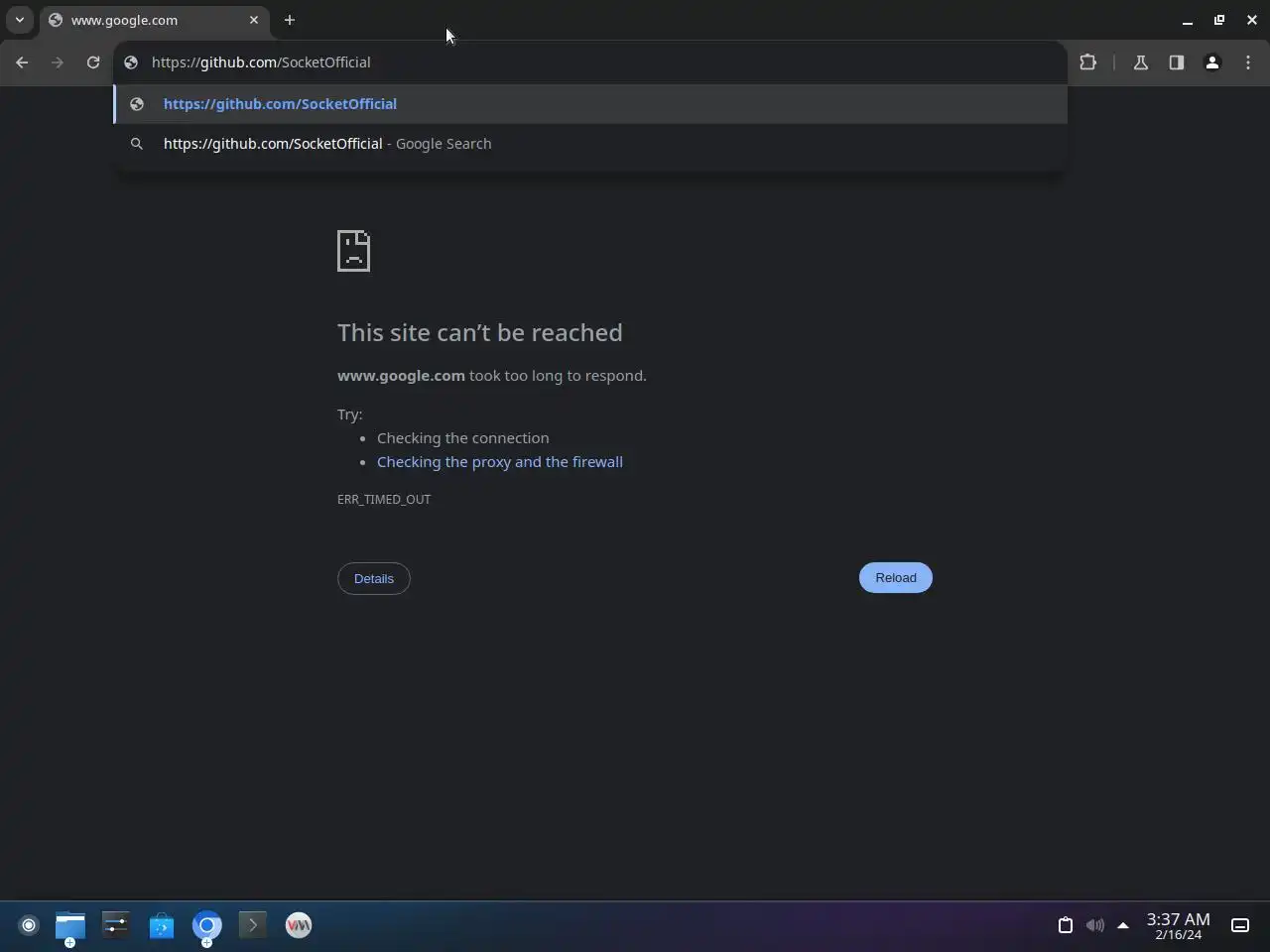This screenshot has height=952, width=1270.
Task: Open Chrome three-dot menu
Action: point(1248,62)
